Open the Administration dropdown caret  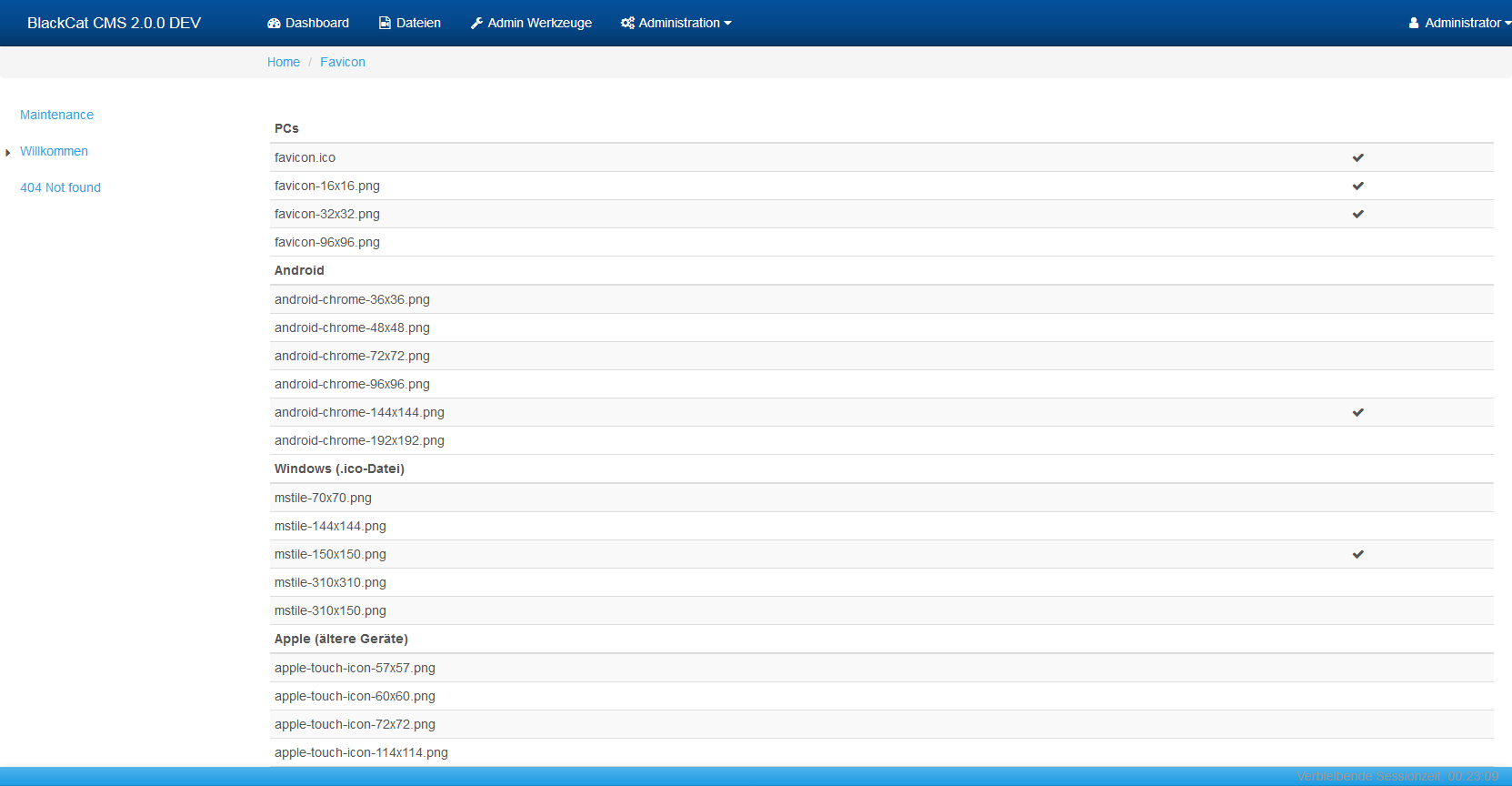(727, 24)
